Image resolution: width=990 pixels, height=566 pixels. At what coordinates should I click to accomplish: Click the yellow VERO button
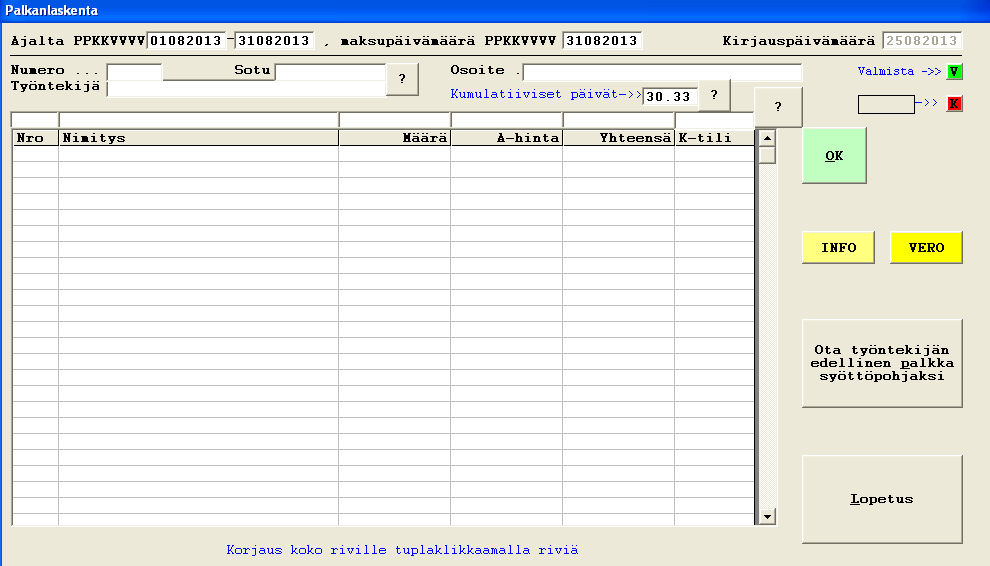click(926, 247)
